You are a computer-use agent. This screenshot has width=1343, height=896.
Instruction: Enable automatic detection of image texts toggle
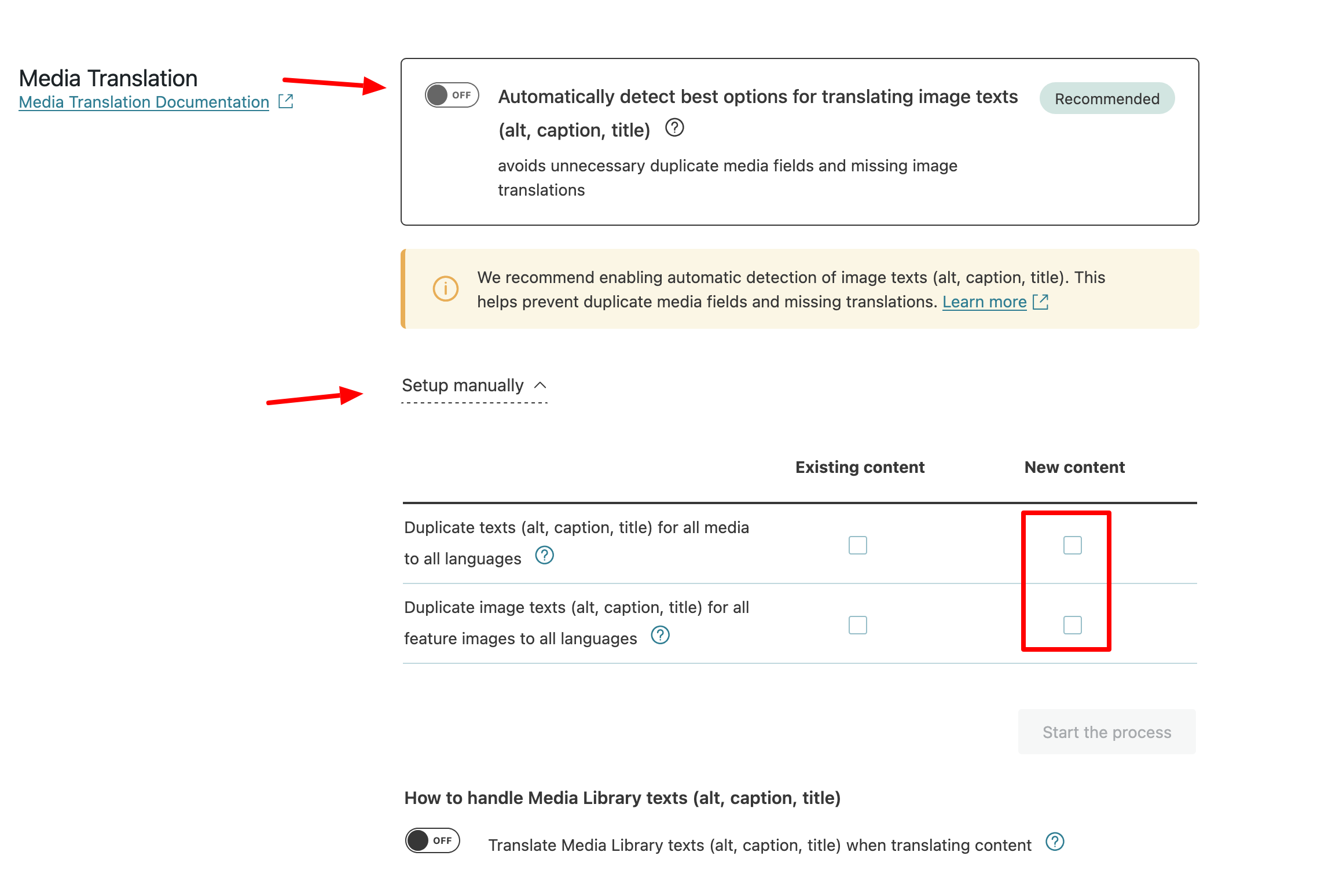pyautogui.click(x=452, y=95)
